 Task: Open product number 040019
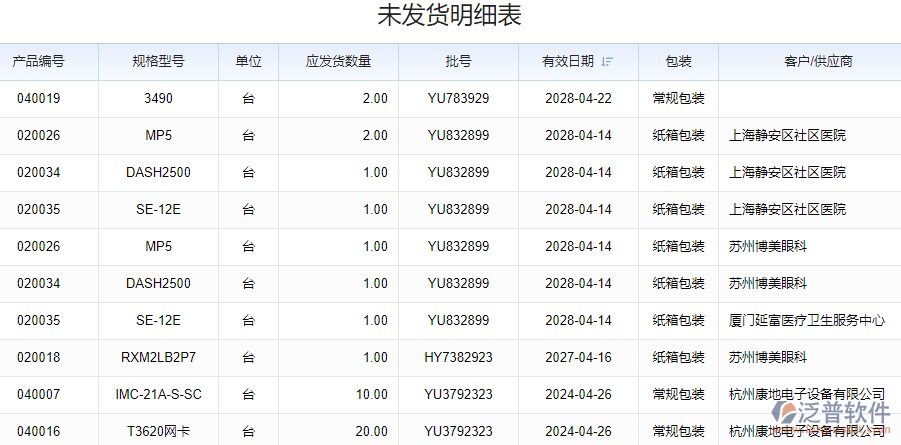[x=38, y=98]
